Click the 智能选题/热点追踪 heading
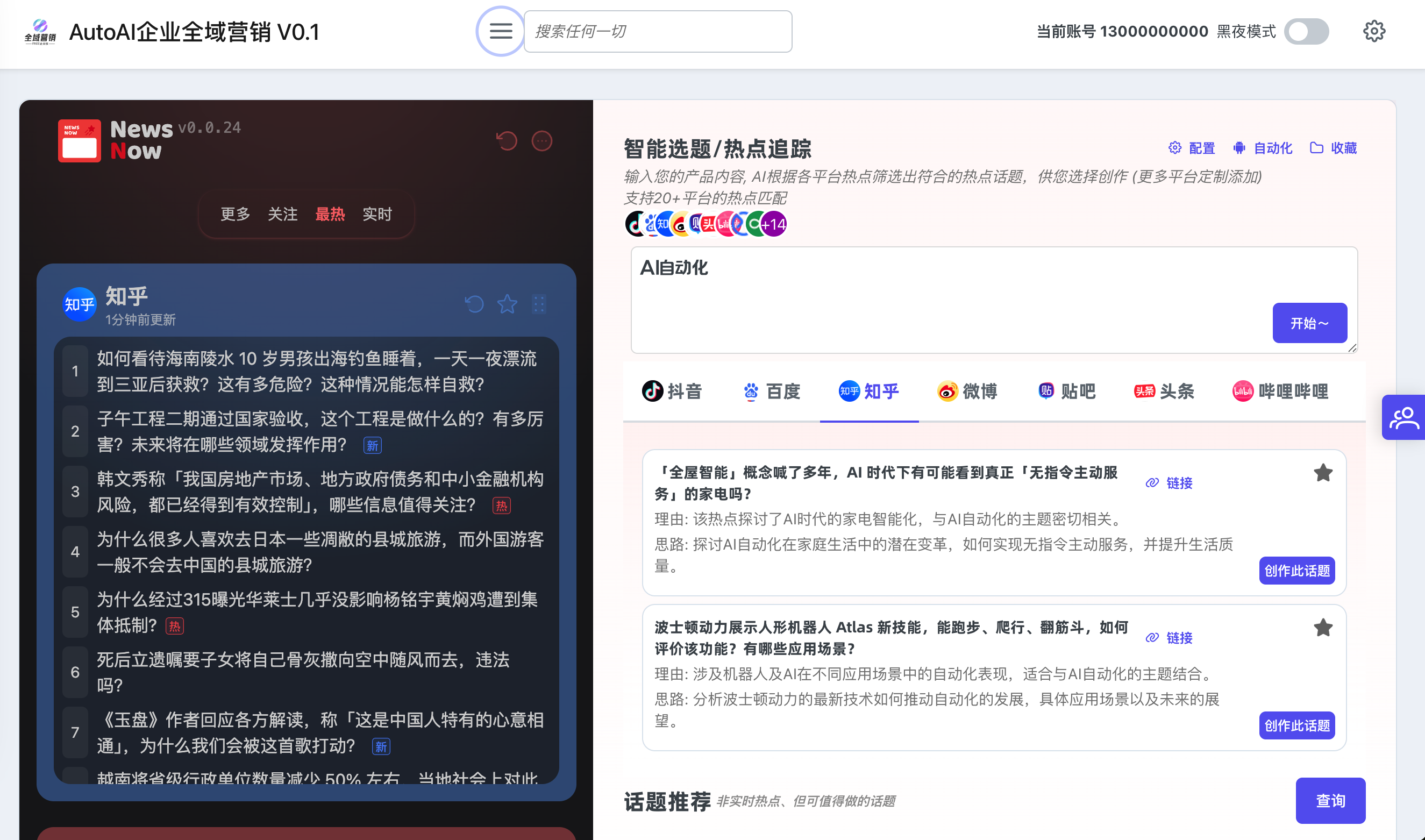The height and width of the screenshot is (840, 1425). (717, 149)
